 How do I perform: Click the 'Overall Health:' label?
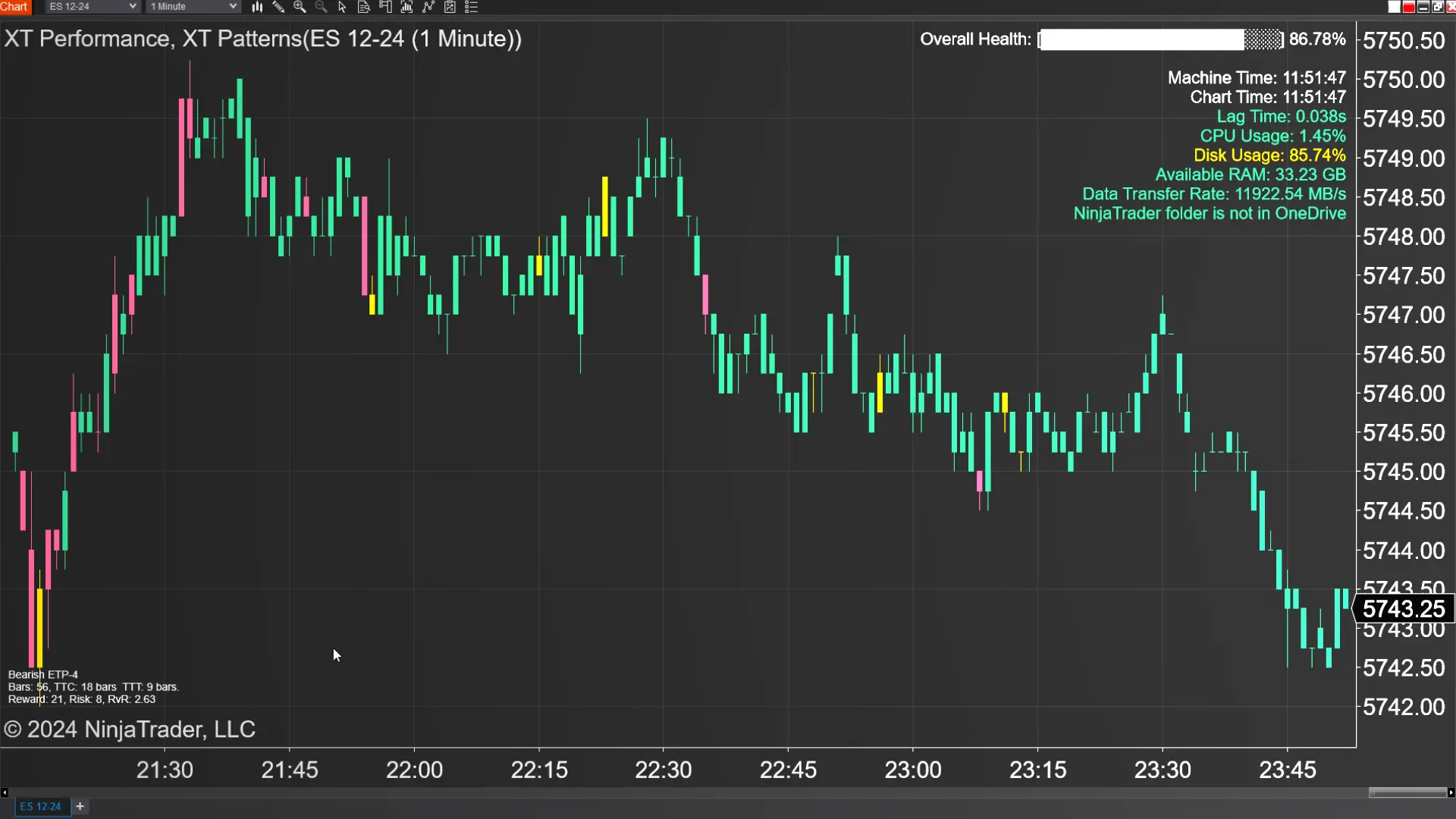(x=975, y=39)
